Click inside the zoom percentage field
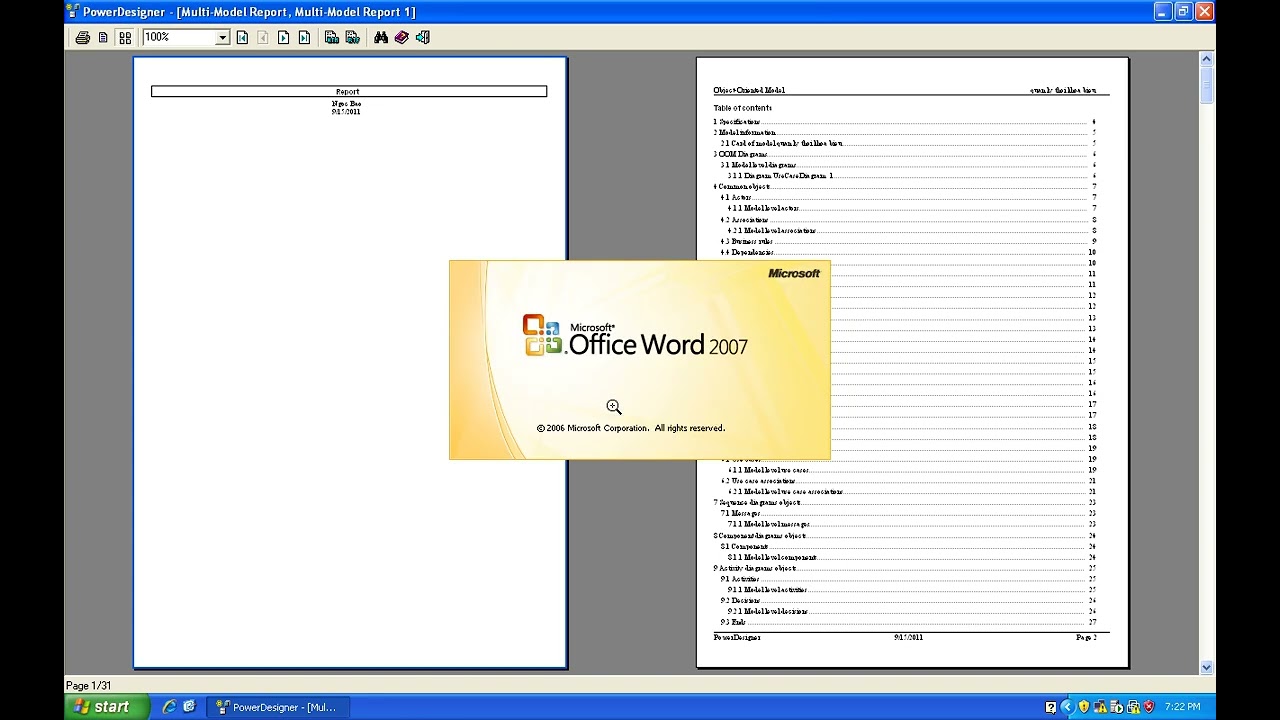 coord(179,38)
